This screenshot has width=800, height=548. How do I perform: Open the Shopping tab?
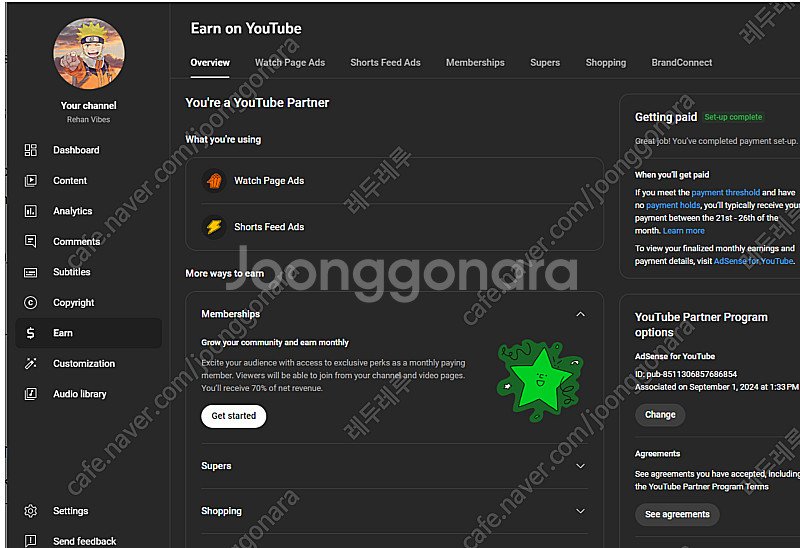pos(606,63)
